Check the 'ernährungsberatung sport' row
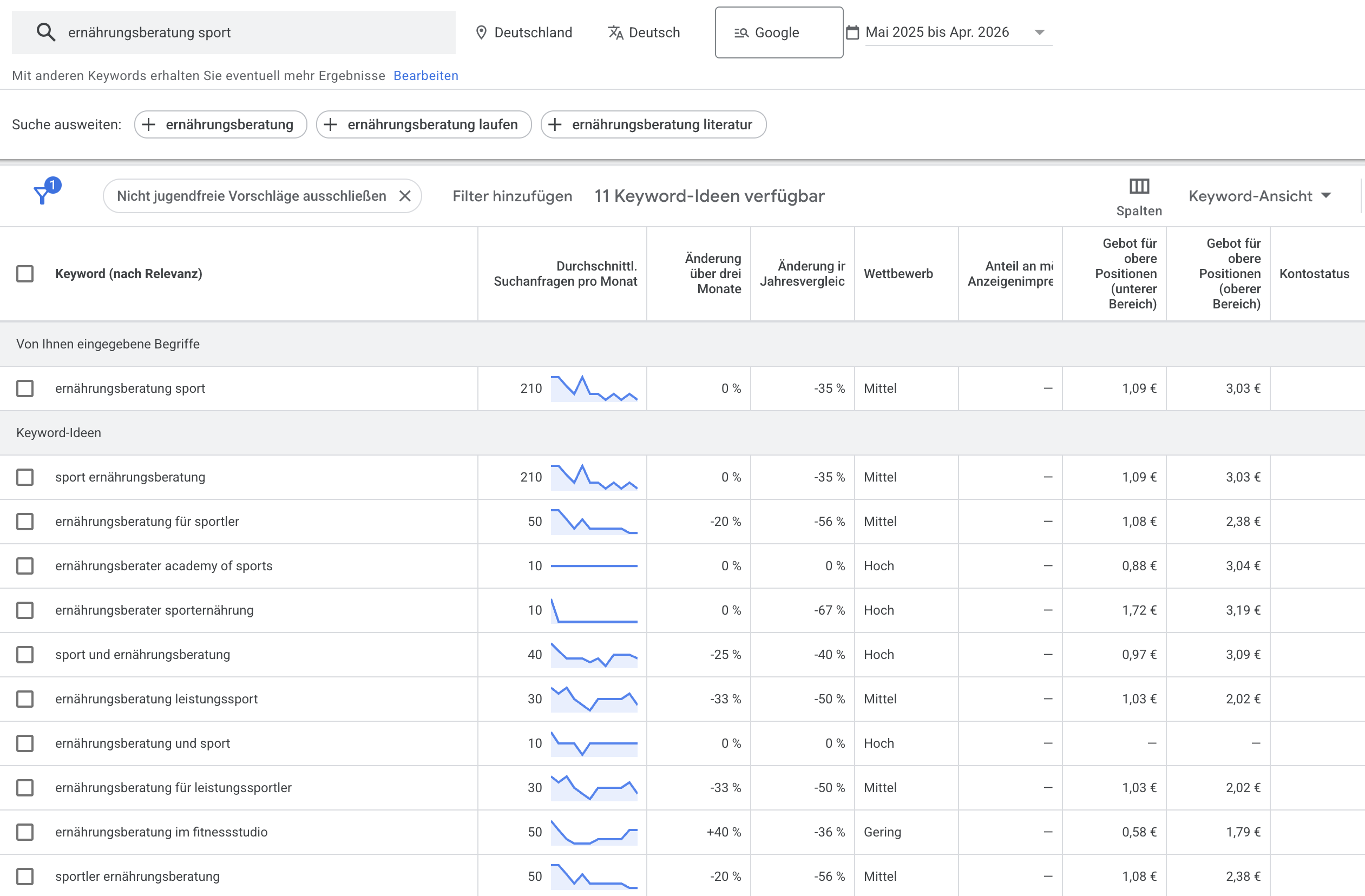 (x=25, y=388)
